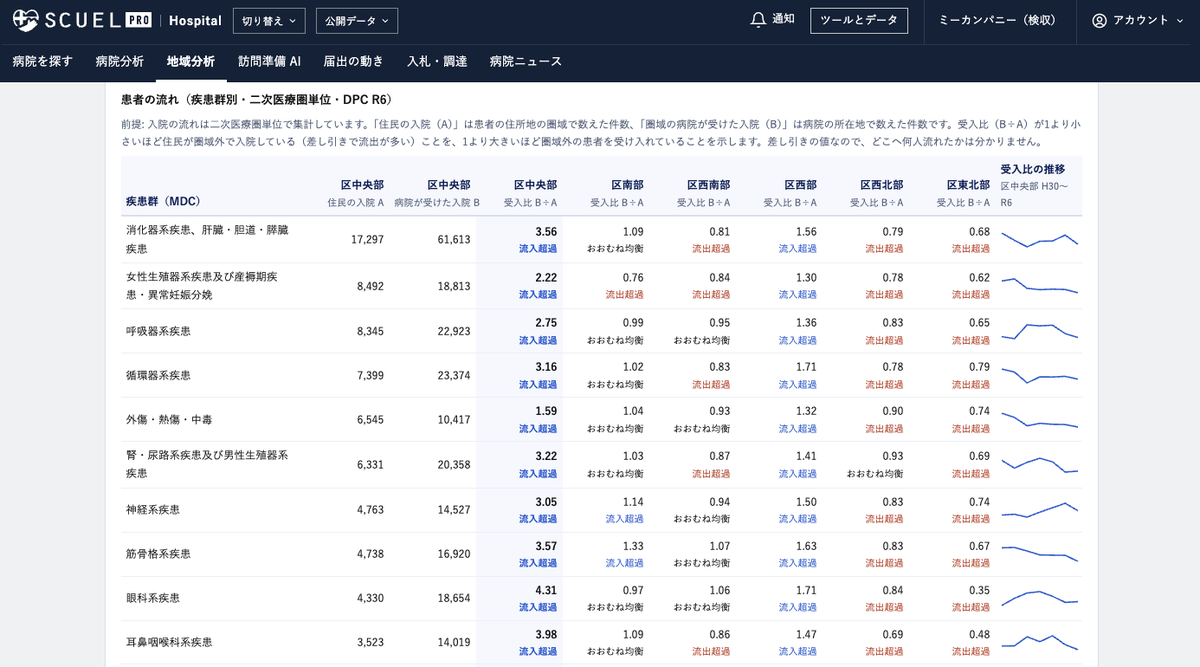Image resolution: width=1200 pixels, height=667 pixels.
Task: Open the 病院ニュース tab
Action: pyautogui.click(x=526, y=61)
